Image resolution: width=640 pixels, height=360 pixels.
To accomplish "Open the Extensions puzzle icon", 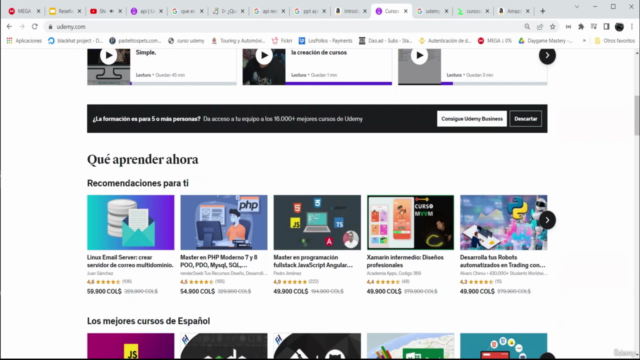I will point(581,27).
